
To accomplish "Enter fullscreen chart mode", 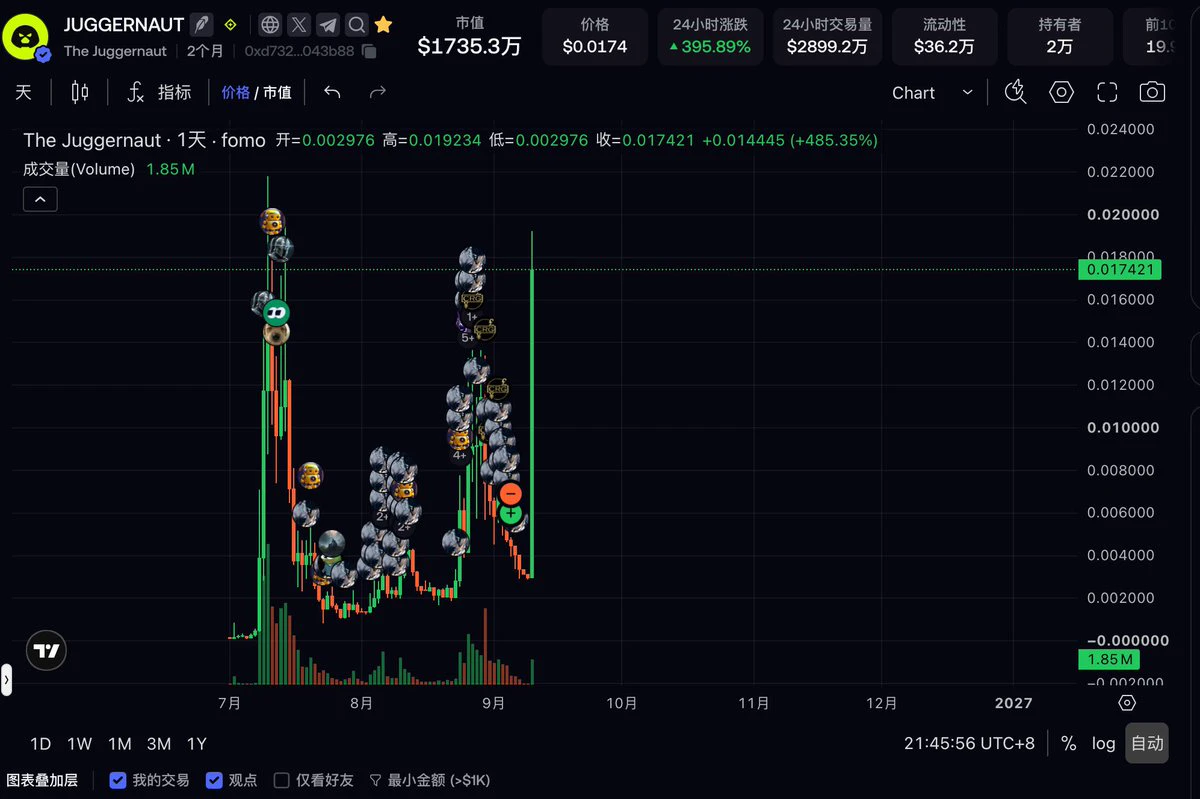I will coord(1107,92).
